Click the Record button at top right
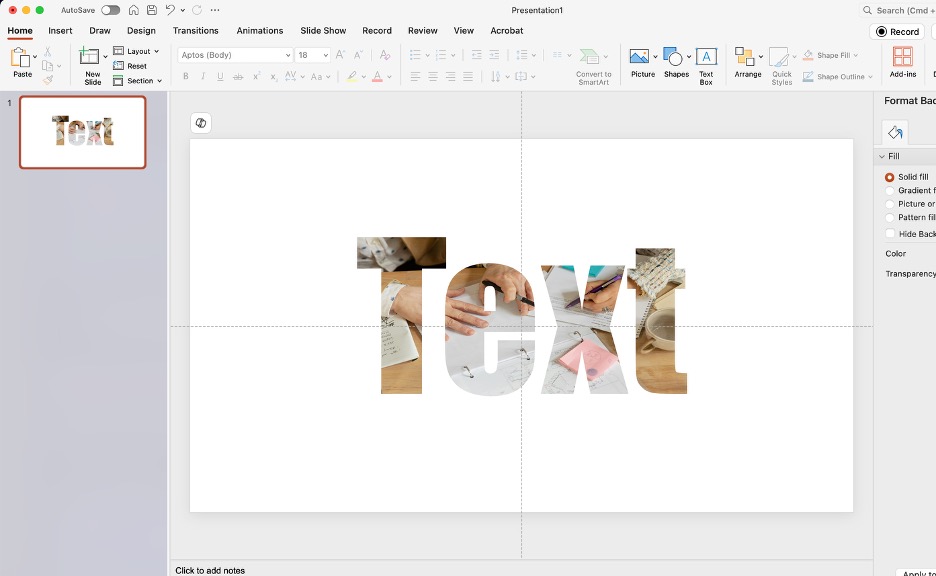This screenshot has width=936, height=576. 897,32
